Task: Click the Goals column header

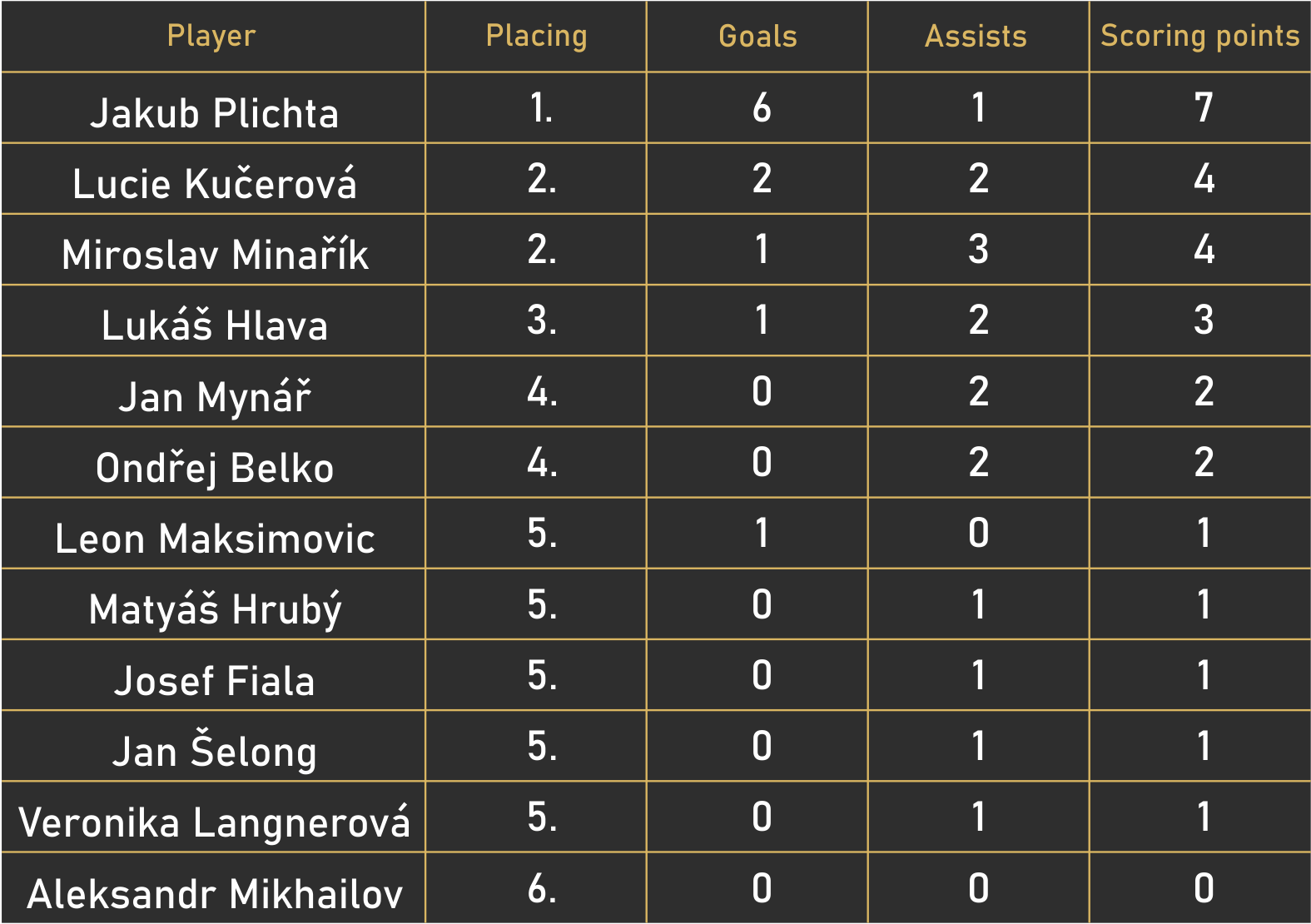Action: [757, 36]
